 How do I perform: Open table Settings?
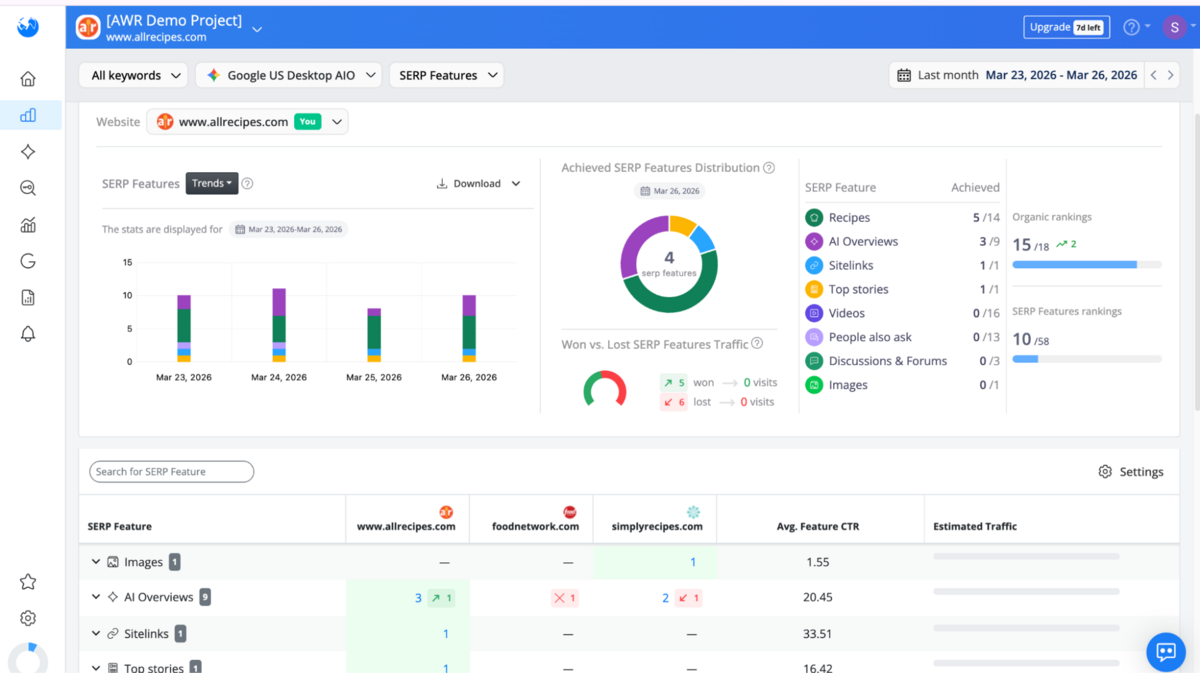coord(1131,472)
